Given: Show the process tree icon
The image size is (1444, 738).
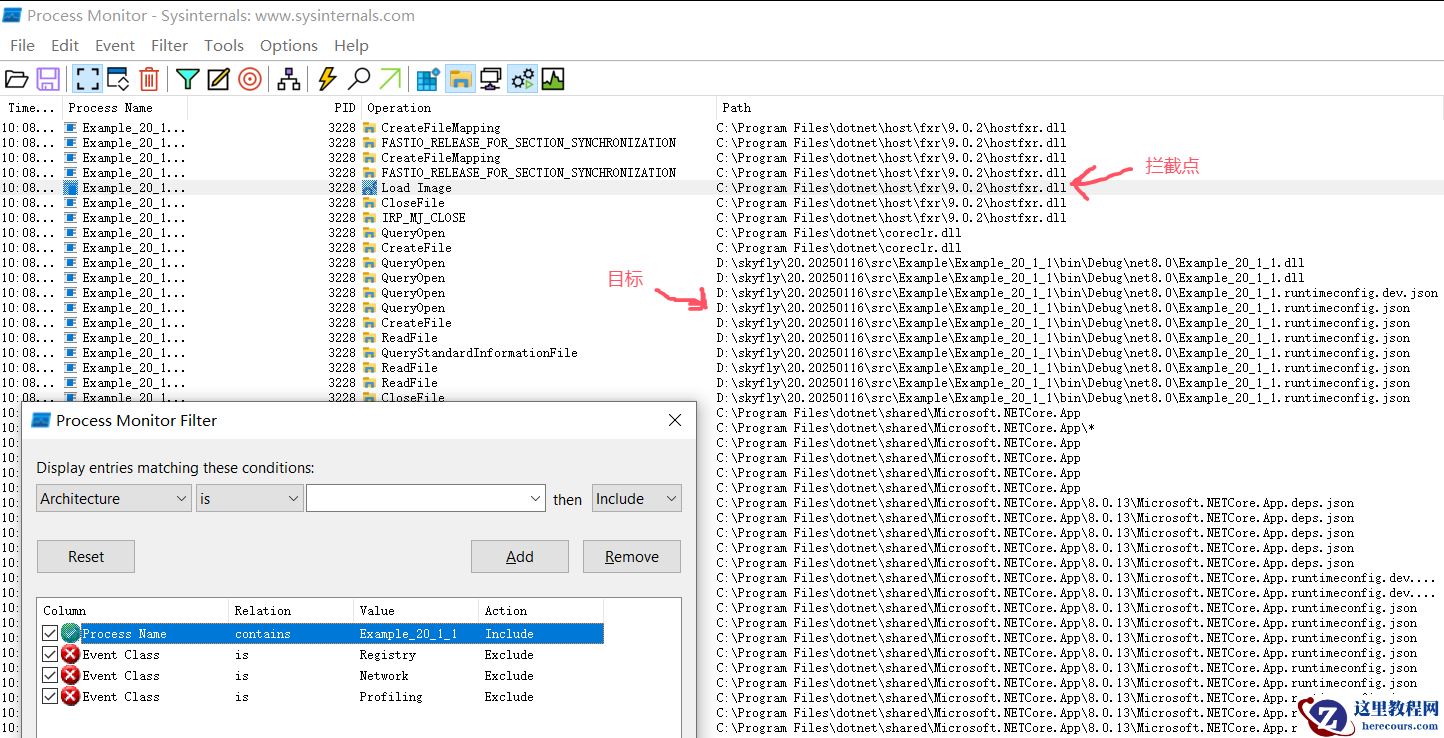Looking at the screenshot, I should (x=289, y=79).
